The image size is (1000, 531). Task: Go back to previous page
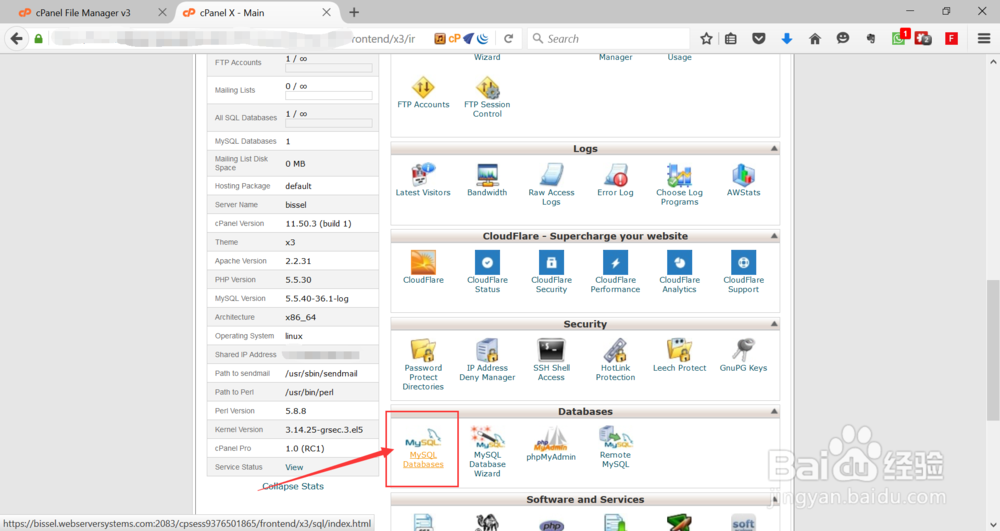click(x=17, y=39)
